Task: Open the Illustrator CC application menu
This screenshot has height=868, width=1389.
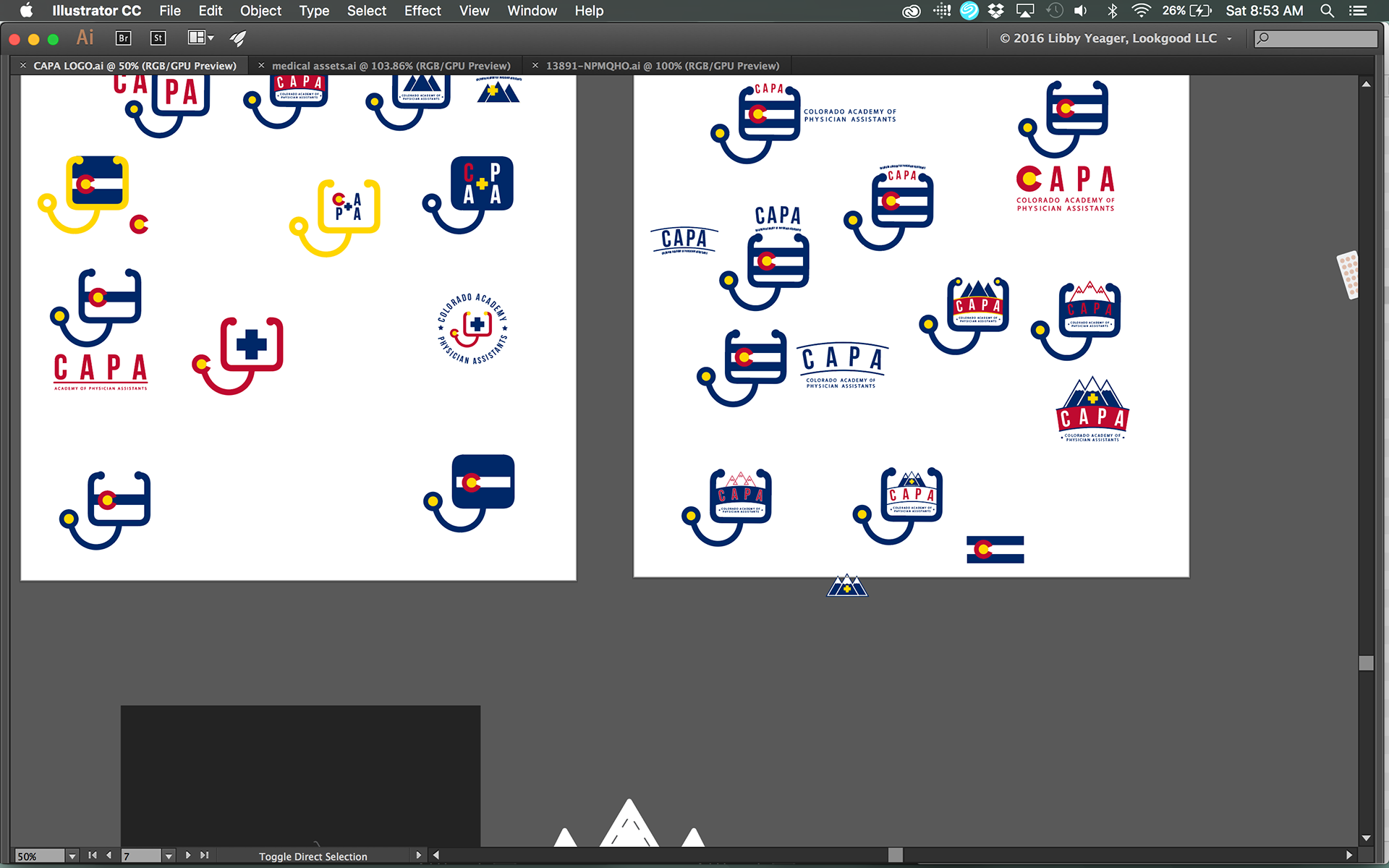Action: pyautogui.click(x=96, y=11)
